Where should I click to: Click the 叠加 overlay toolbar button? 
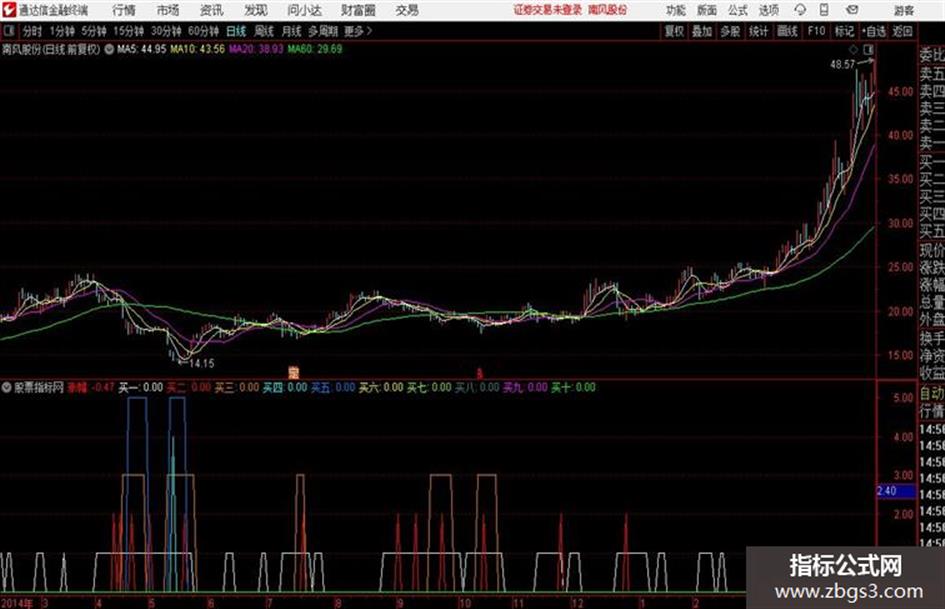pos(702,31)
